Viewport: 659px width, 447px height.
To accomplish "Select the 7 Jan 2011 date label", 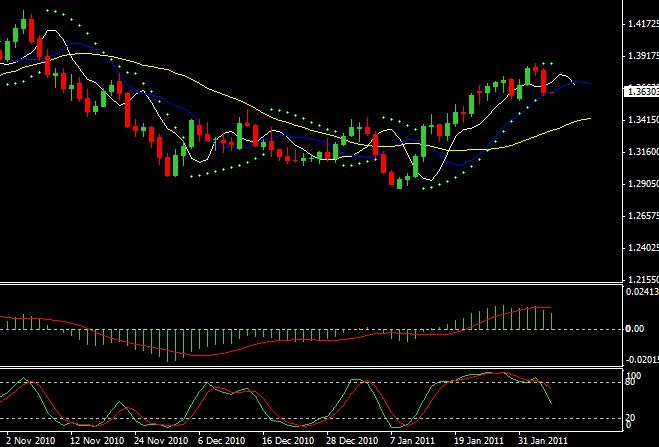I will coord(415,441).
